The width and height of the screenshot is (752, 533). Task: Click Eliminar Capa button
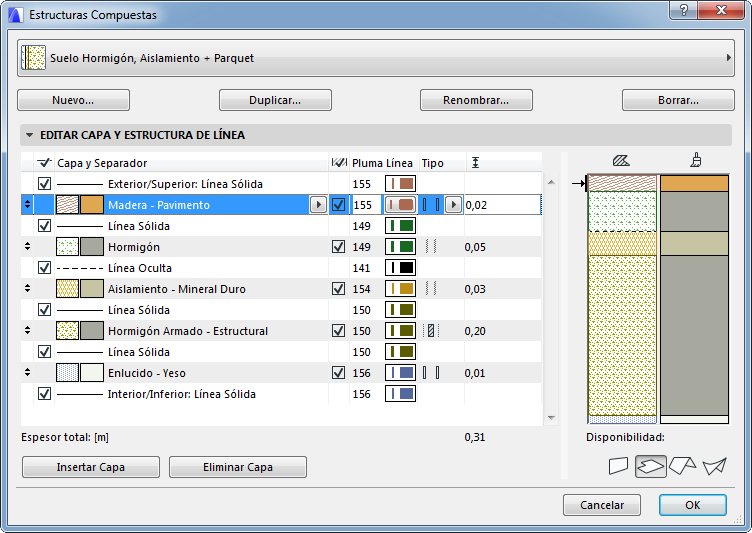[238, 467]
